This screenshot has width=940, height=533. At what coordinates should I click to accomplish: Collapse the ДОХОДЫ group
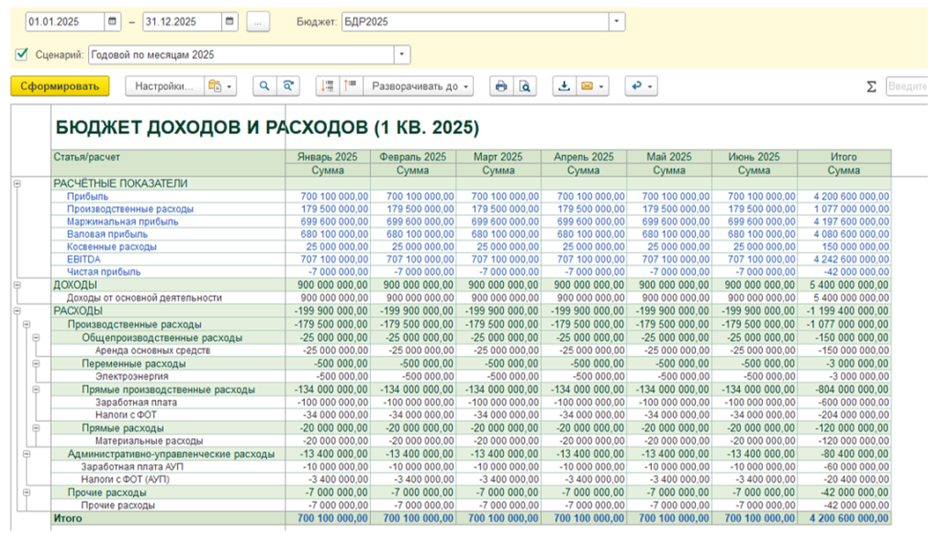coord(17,285)
